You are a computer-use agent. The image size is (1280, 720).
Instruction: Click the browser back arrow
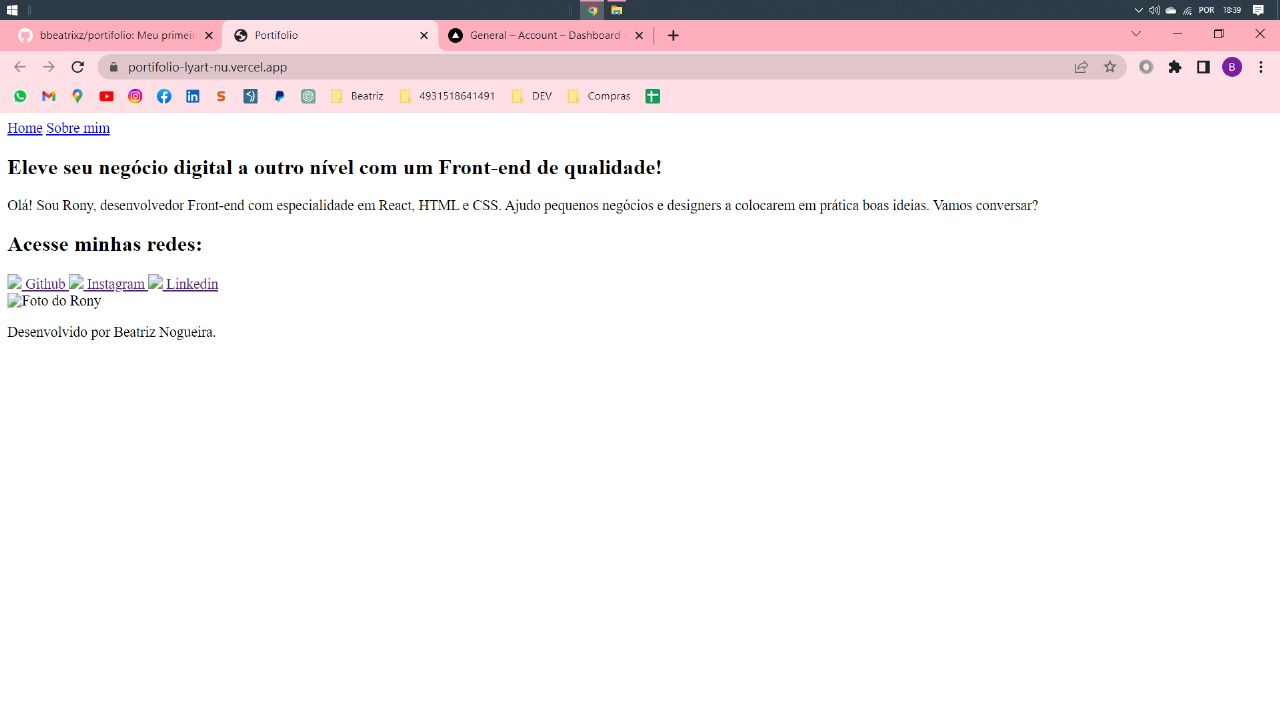tap(20, 67)
